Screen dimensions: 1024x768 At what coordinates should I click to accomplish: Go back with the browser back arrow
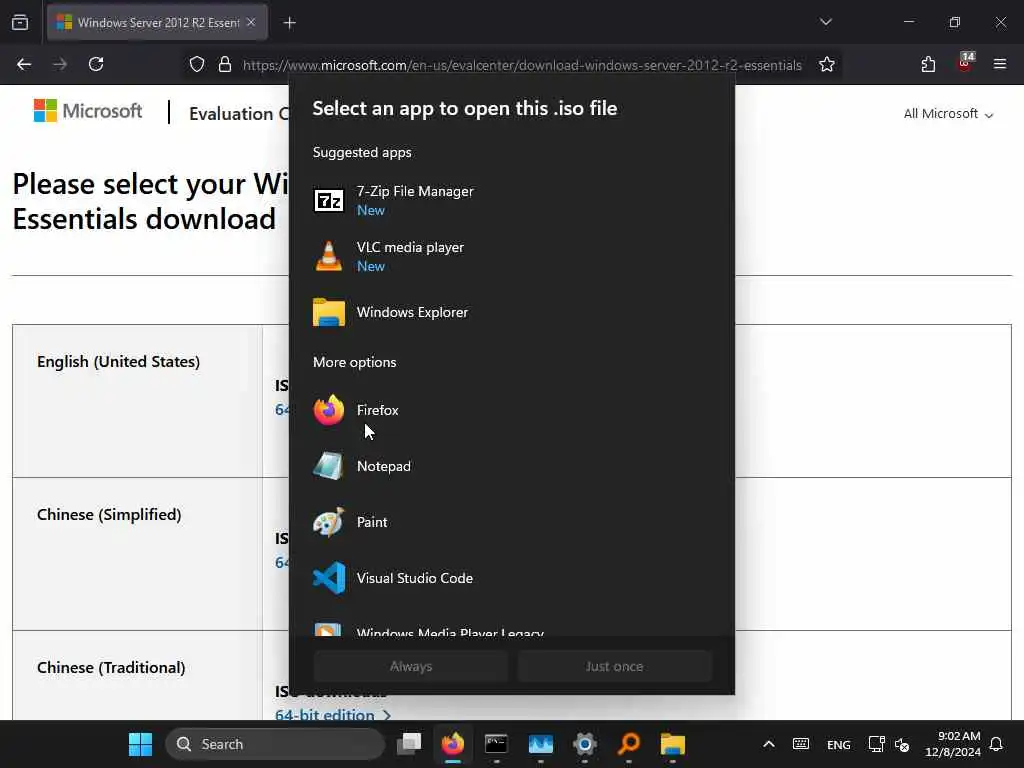[24, 65]
